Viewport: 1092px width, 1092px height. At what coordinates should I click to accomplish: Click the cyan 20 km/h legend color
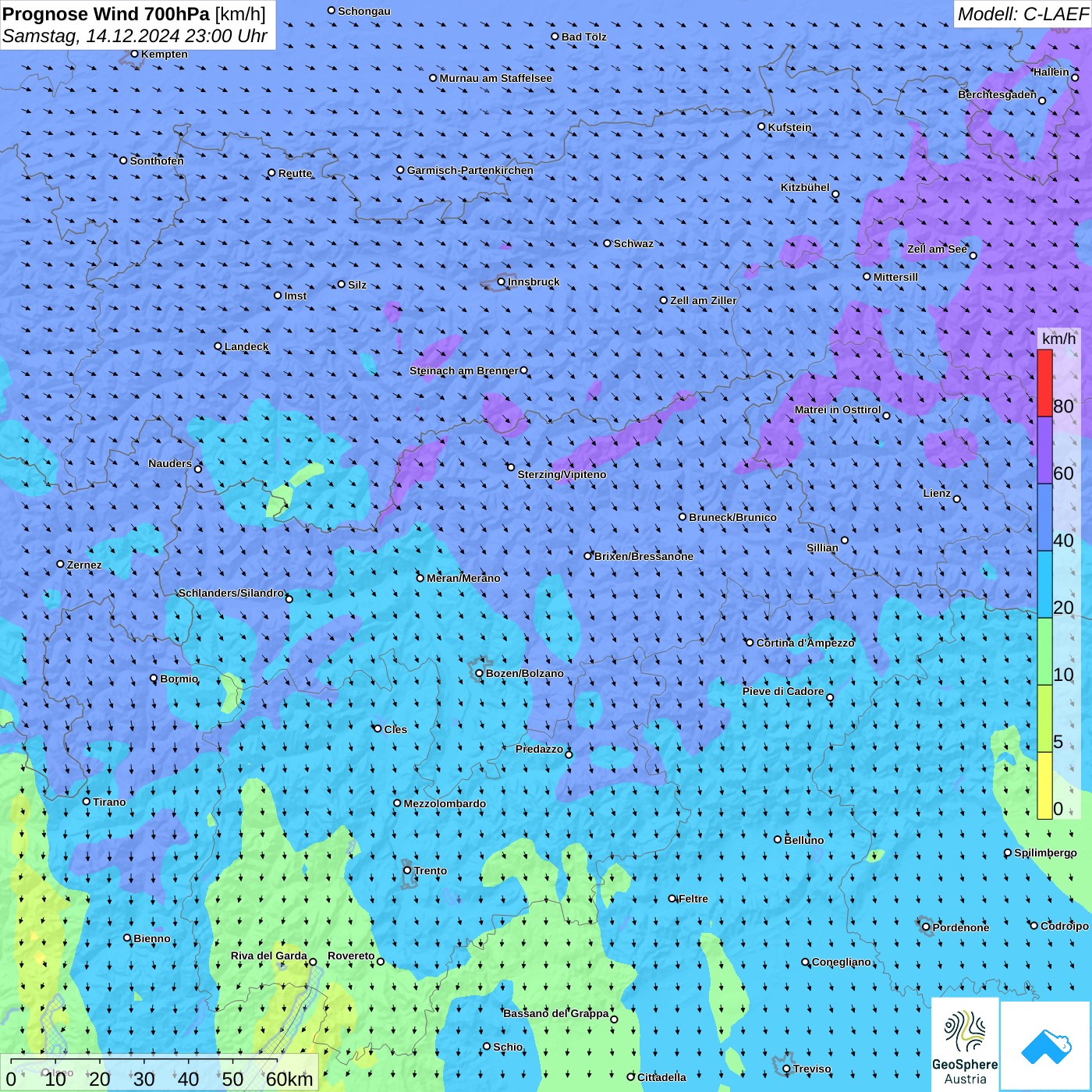1044,584
